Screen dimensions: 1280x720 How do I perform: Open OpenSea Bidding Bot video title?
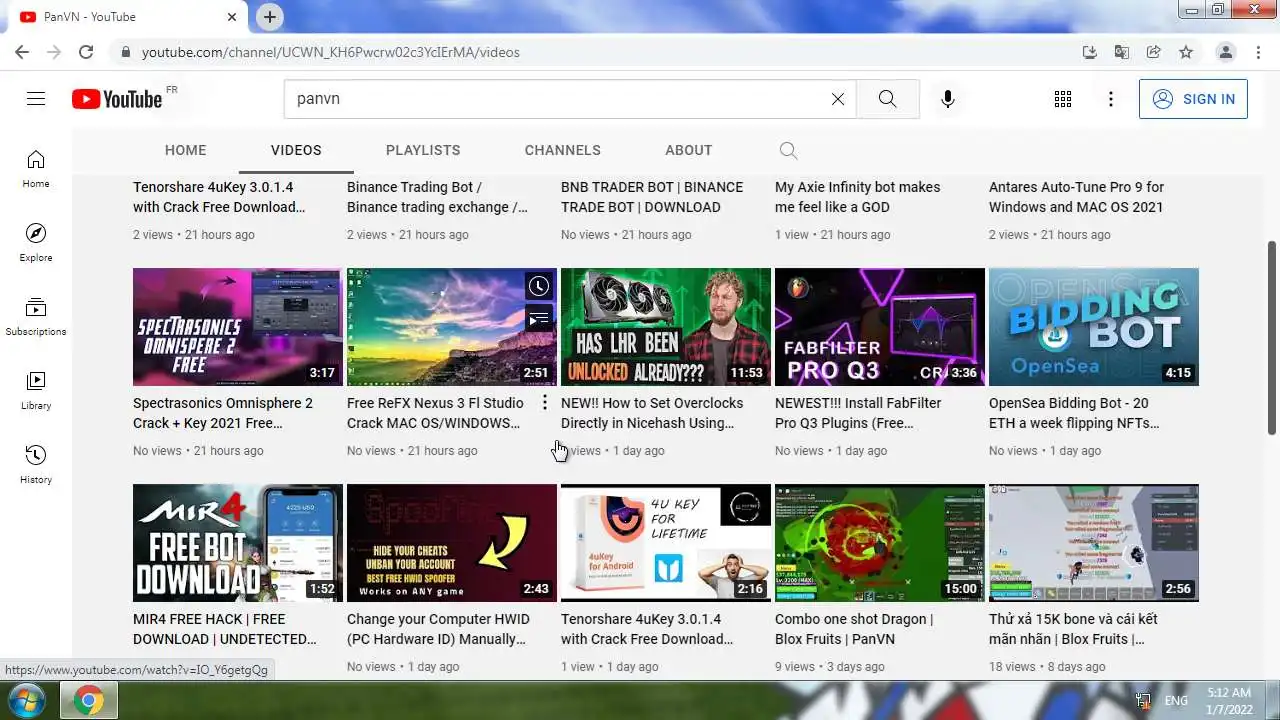pos(1074,413)
